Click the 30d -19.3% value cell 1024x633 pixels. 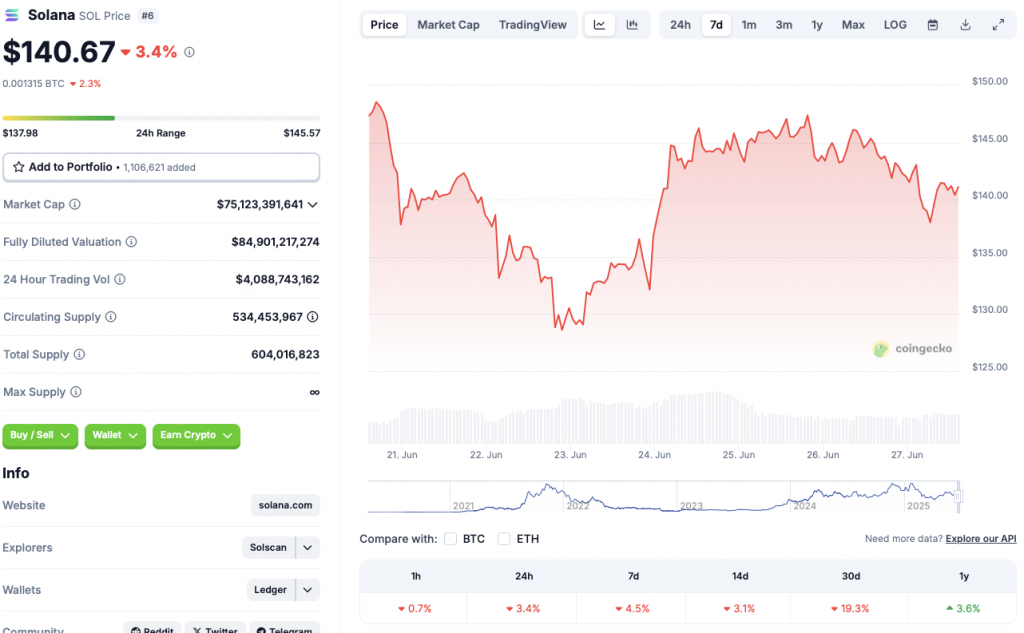tap(850, 608)
